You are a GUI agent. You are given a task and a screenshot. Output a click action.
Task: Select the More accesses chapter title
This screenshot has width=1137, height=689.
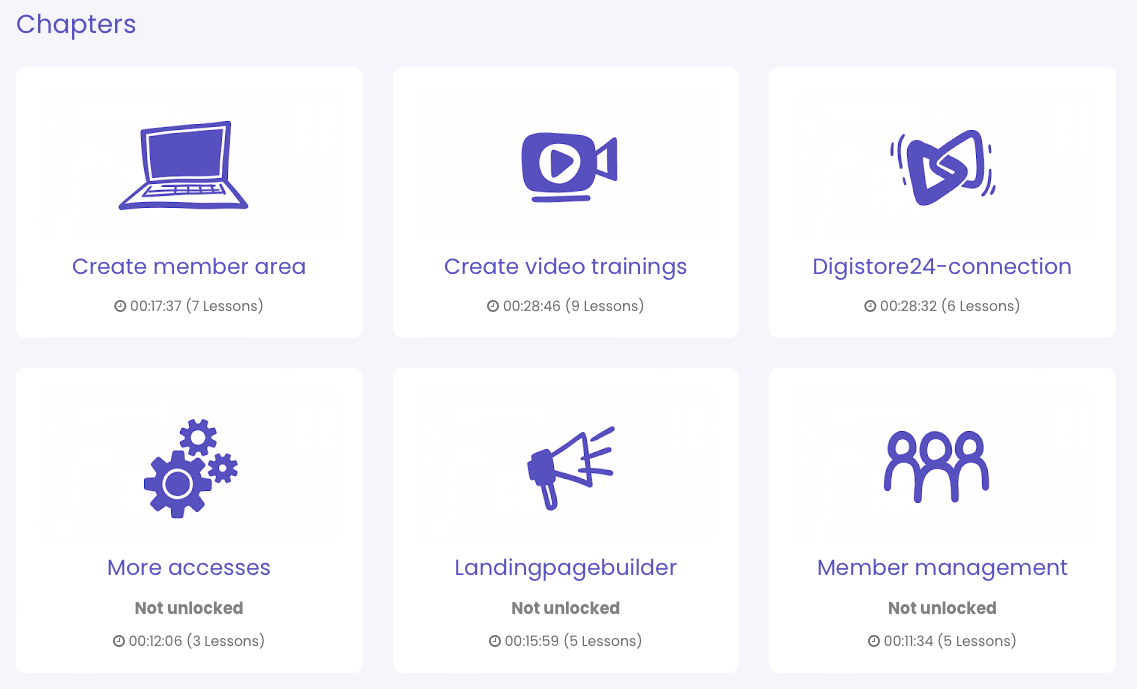(x=189, y=568)
